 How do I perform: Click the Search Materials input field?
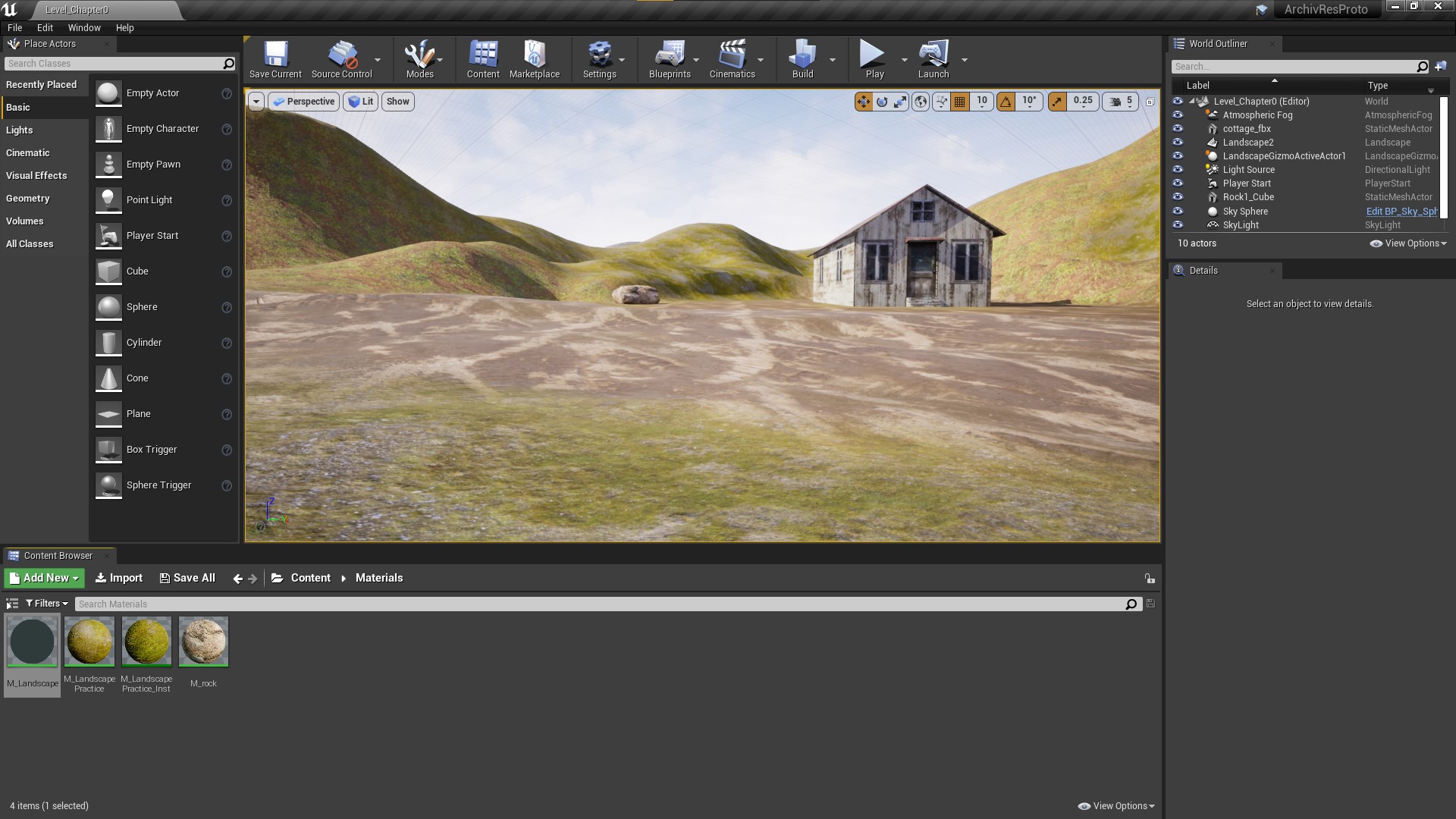pos(599,604)
